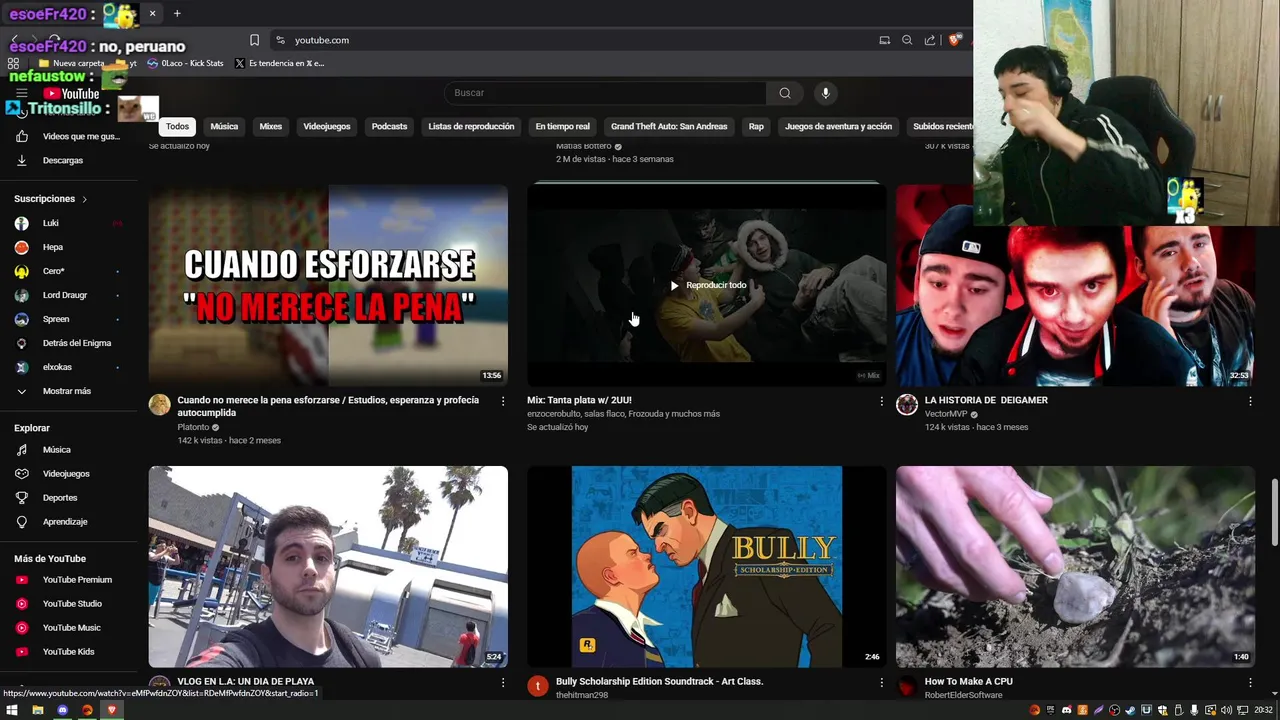
Task: Click the search magnifier button
Action: click(785, 93)
